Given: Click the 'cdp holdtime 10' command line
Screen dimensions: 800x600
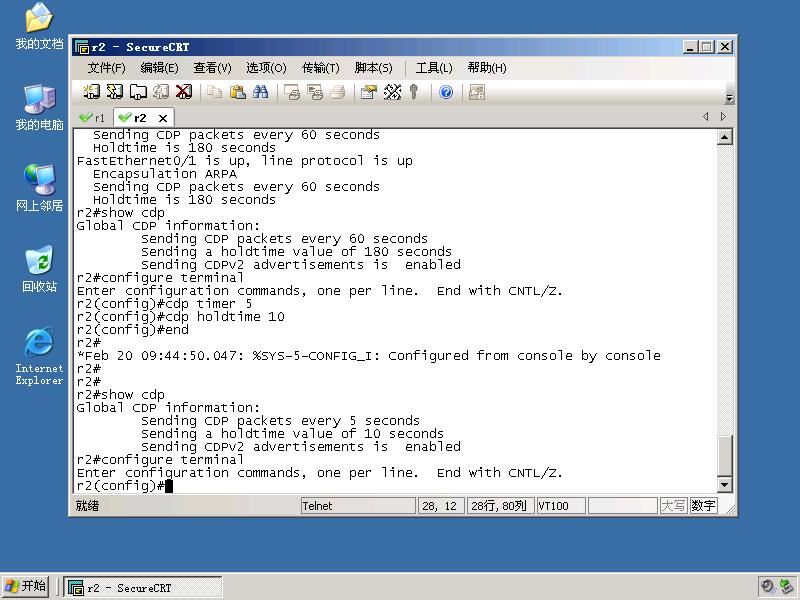Looking at the screenshot, I should 181,317.
